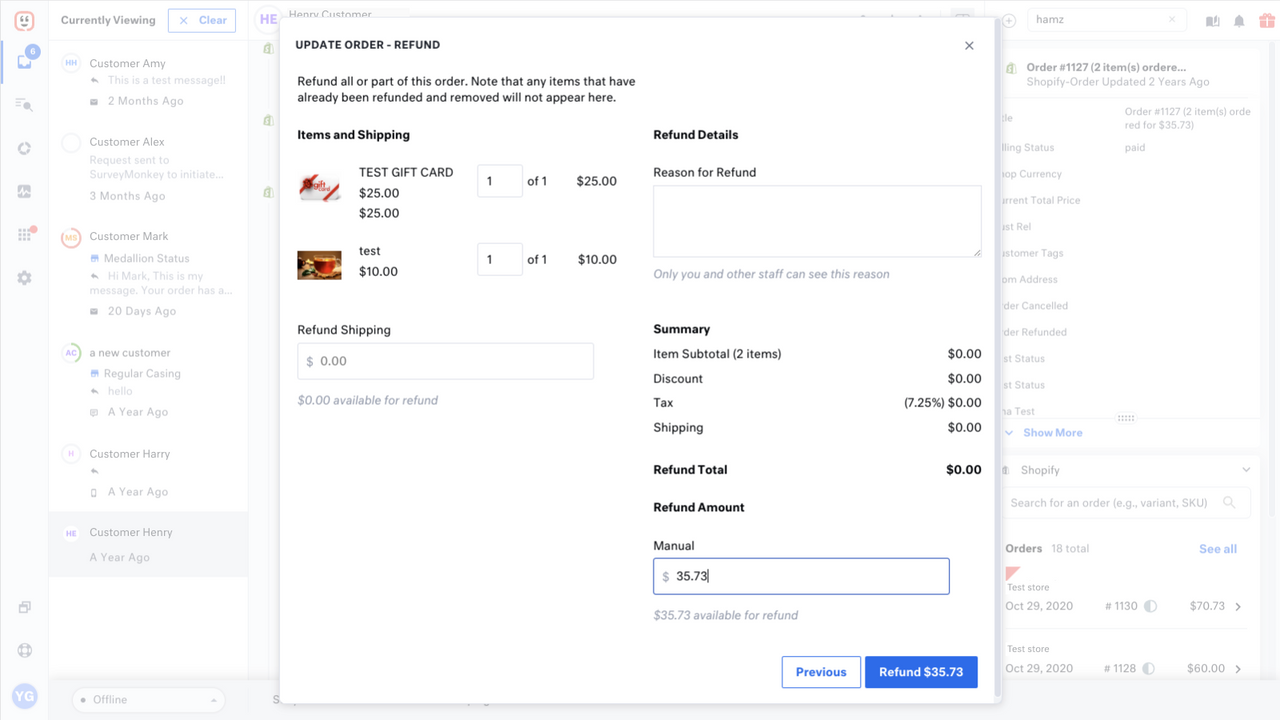The image size is (1280, 720).
Task: Open the apps grid icon in sidebar
Action: click(24, 233)
